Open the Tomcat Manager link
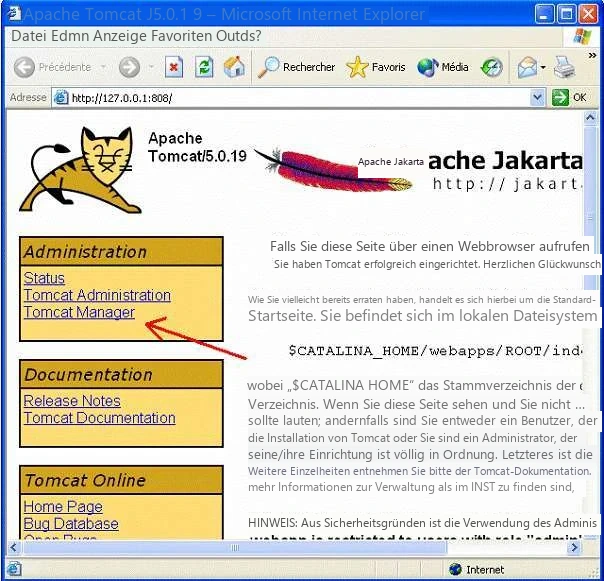Image resolution: width=604 pixels, height=581 pixels. pos(79,312)
